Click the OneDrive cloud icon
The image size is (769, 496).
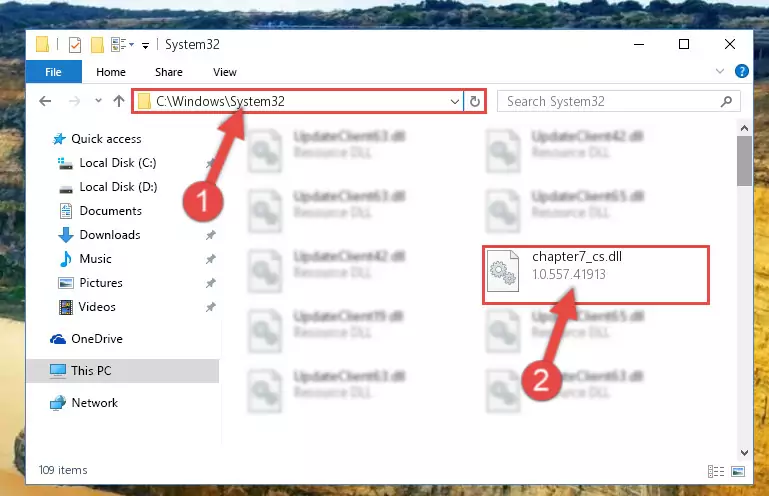(x=58, y=339)
